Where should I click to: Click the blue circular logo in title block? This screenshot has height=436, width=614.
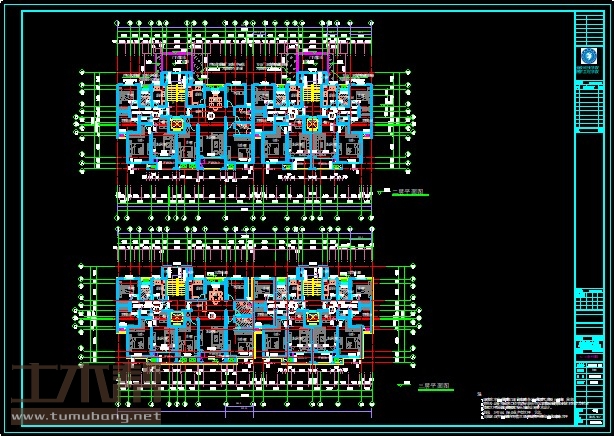pyautogui.click(x=588, y=56)
